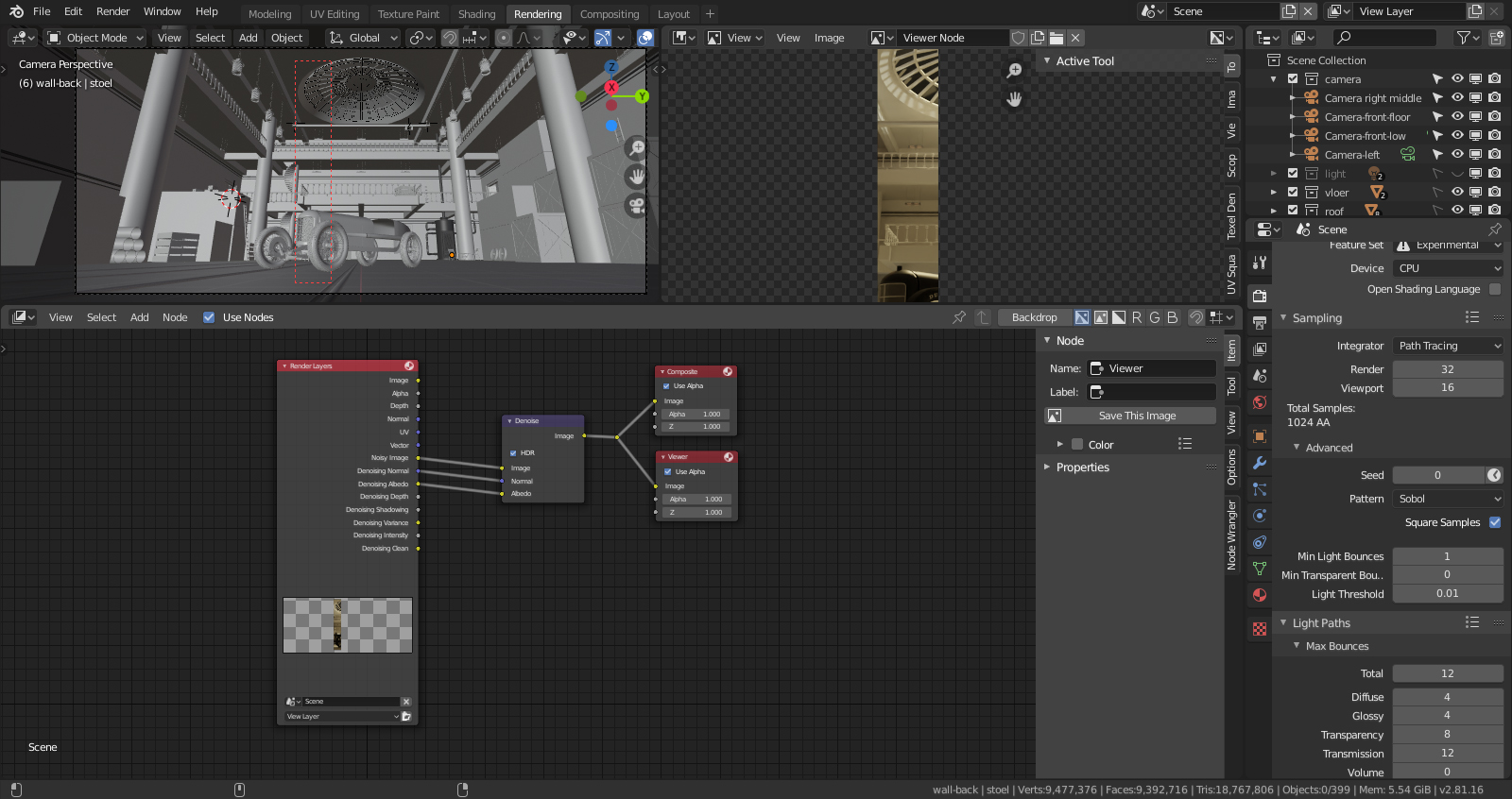
Task: Click the Add menu in 3D viewport header
Action: [x=249, y=38]
